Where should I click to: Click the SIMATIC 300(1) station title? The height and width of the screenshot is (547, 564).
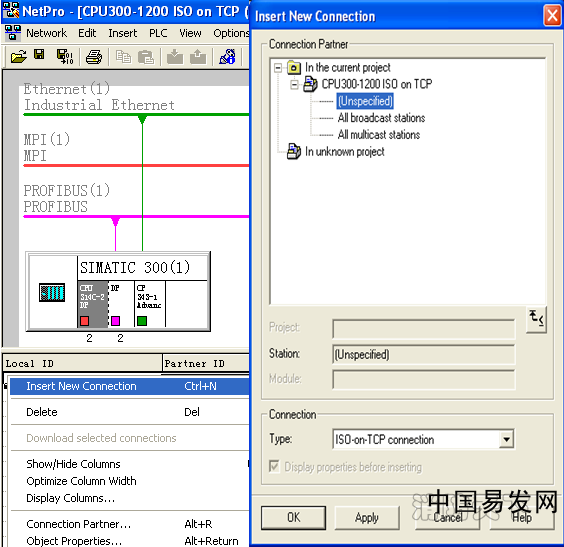135,268
